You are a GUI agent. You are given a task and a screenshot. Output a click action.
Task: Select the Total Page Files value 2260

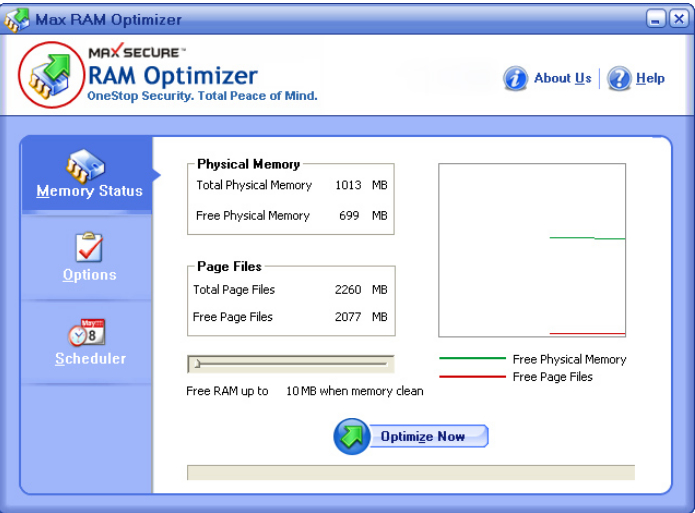[348, 290]
